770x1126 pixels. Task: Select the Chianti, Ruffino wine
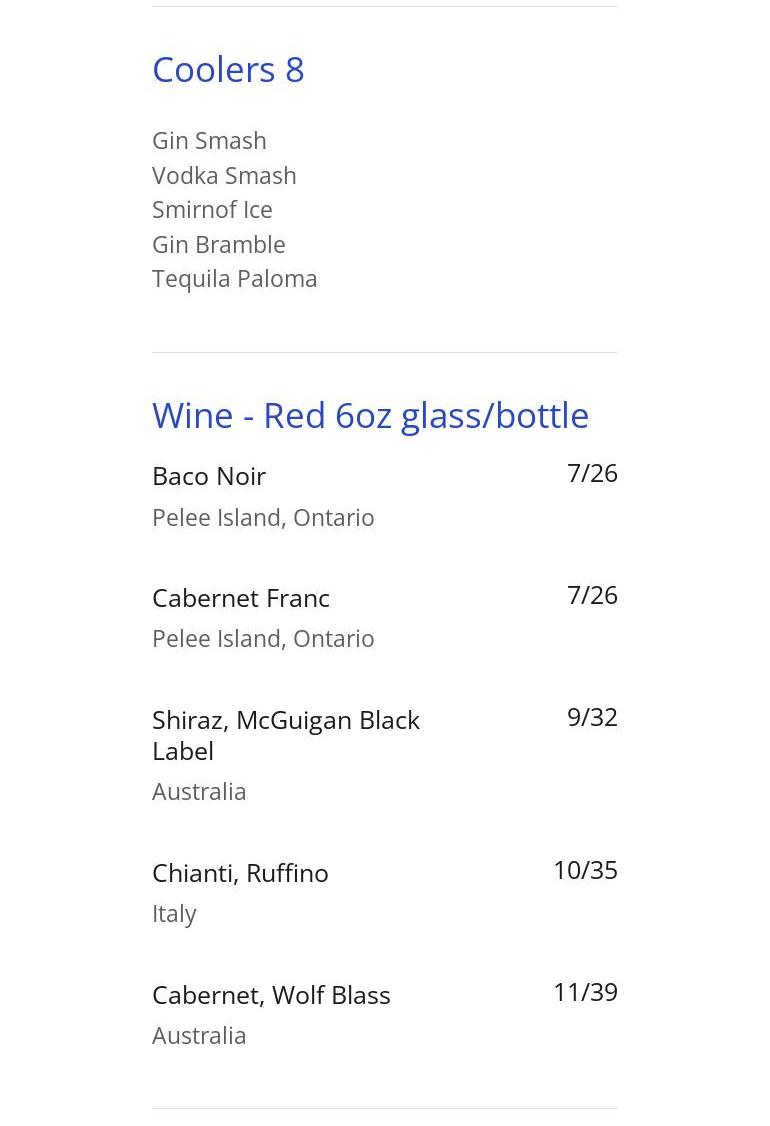pyautogui.click(x=240, y=873)
